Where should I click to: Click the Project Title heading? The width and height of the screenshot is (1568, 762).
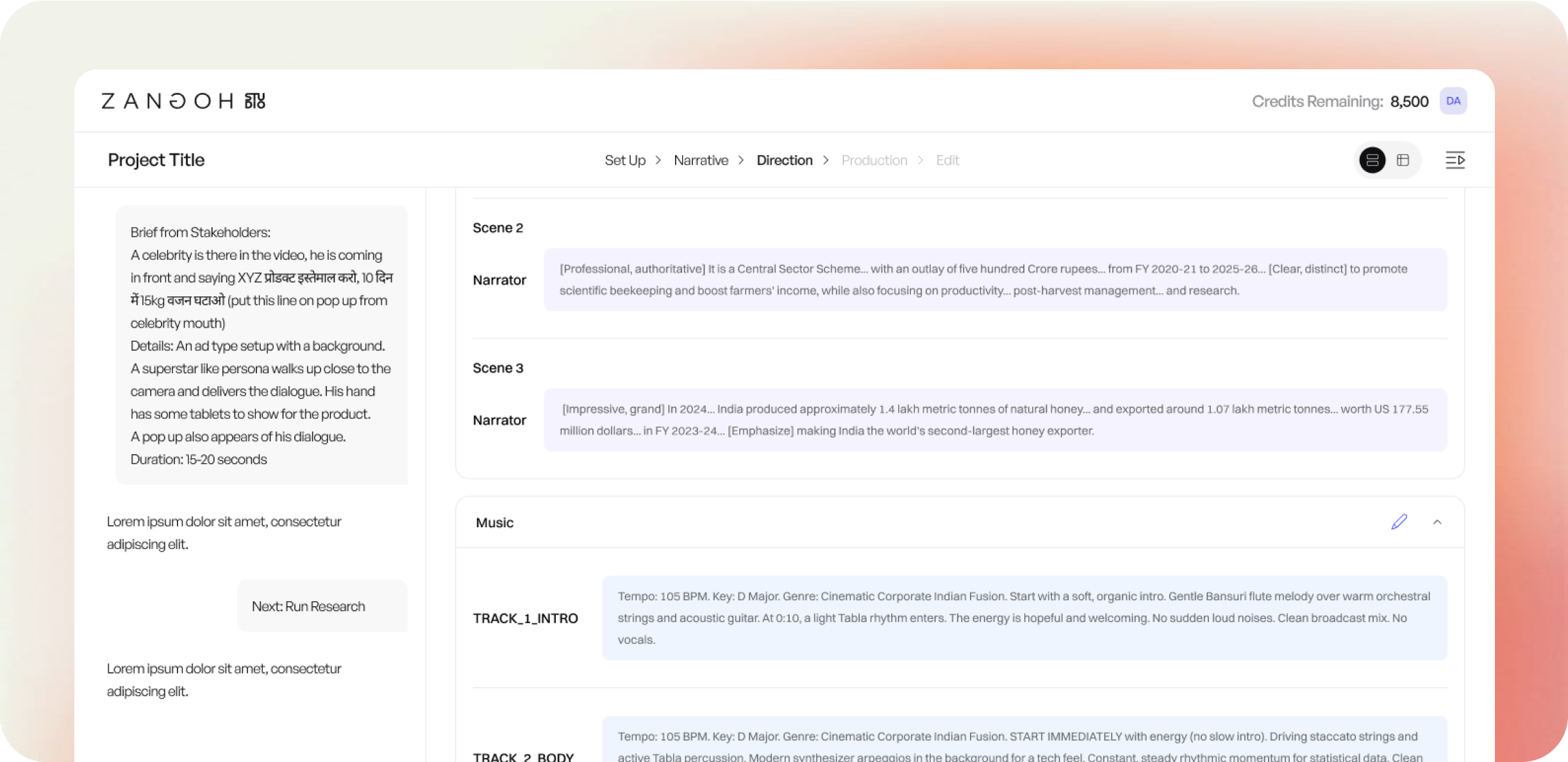(156, 160)
